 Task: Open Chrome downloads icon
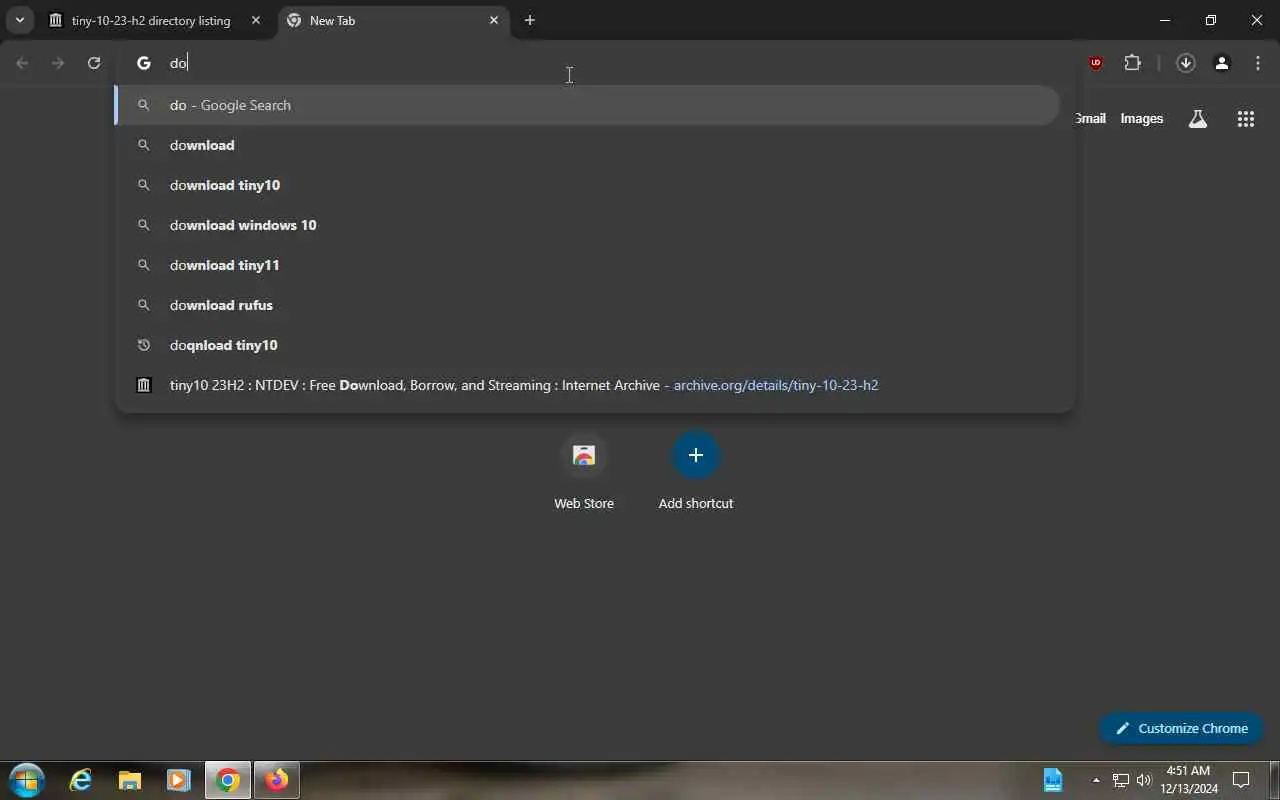pyautogui.click(x=1186, y=63)
